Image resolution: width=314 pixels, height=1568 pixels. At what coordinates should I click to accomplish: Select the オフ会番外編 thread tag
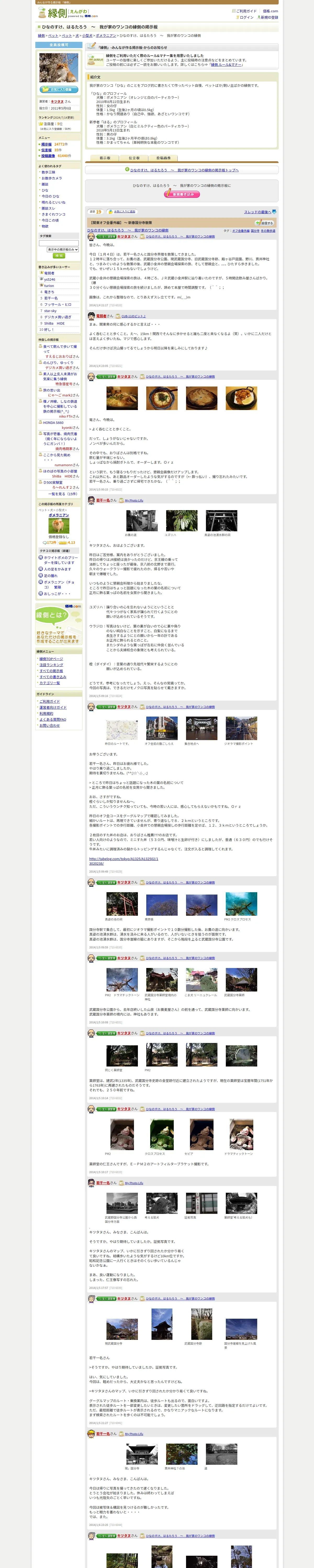(240, 231)
